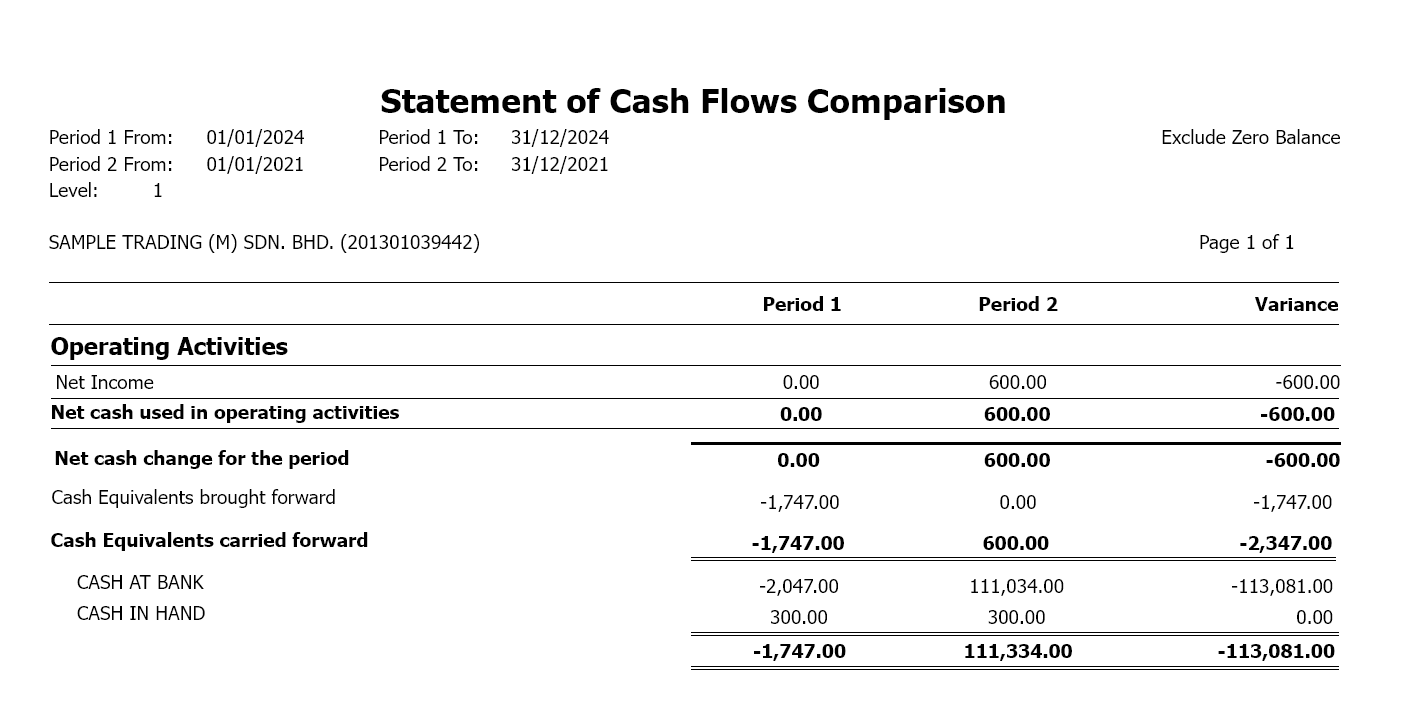Open the CASH AT BANK account row

click(140, 583)
